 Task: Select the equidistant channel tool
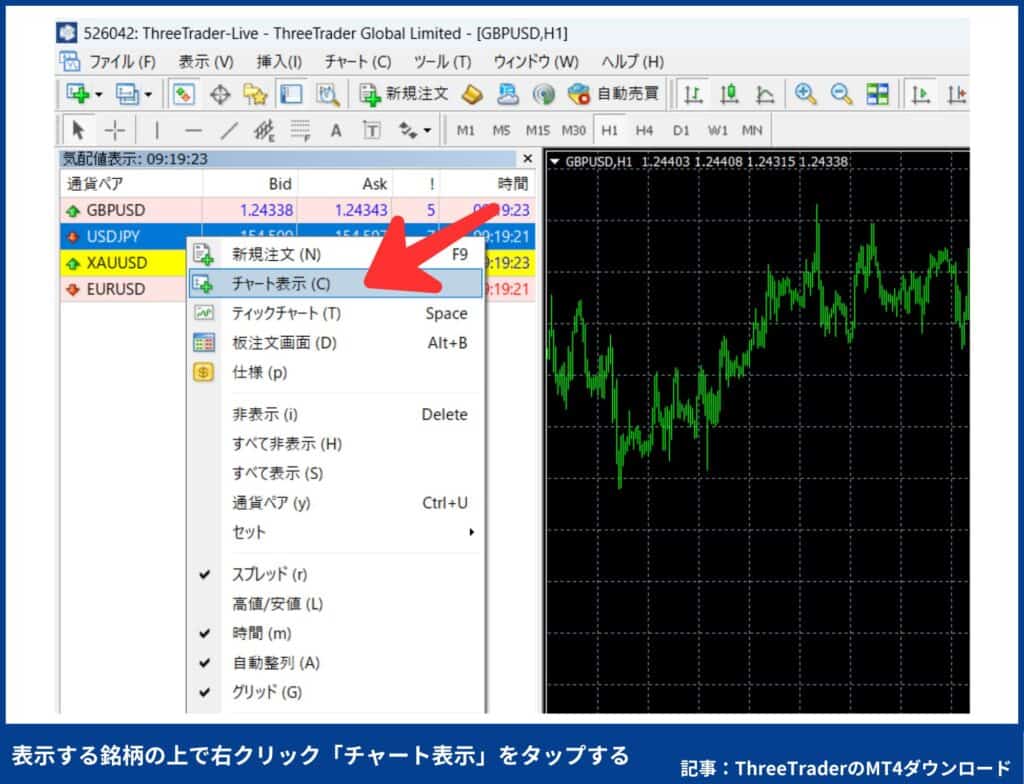(x=264, y=131)
